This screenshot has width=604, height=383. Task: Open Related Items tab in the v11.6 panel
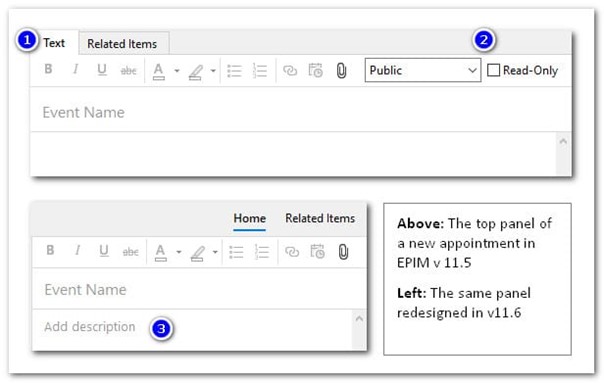tap(320, 218)
